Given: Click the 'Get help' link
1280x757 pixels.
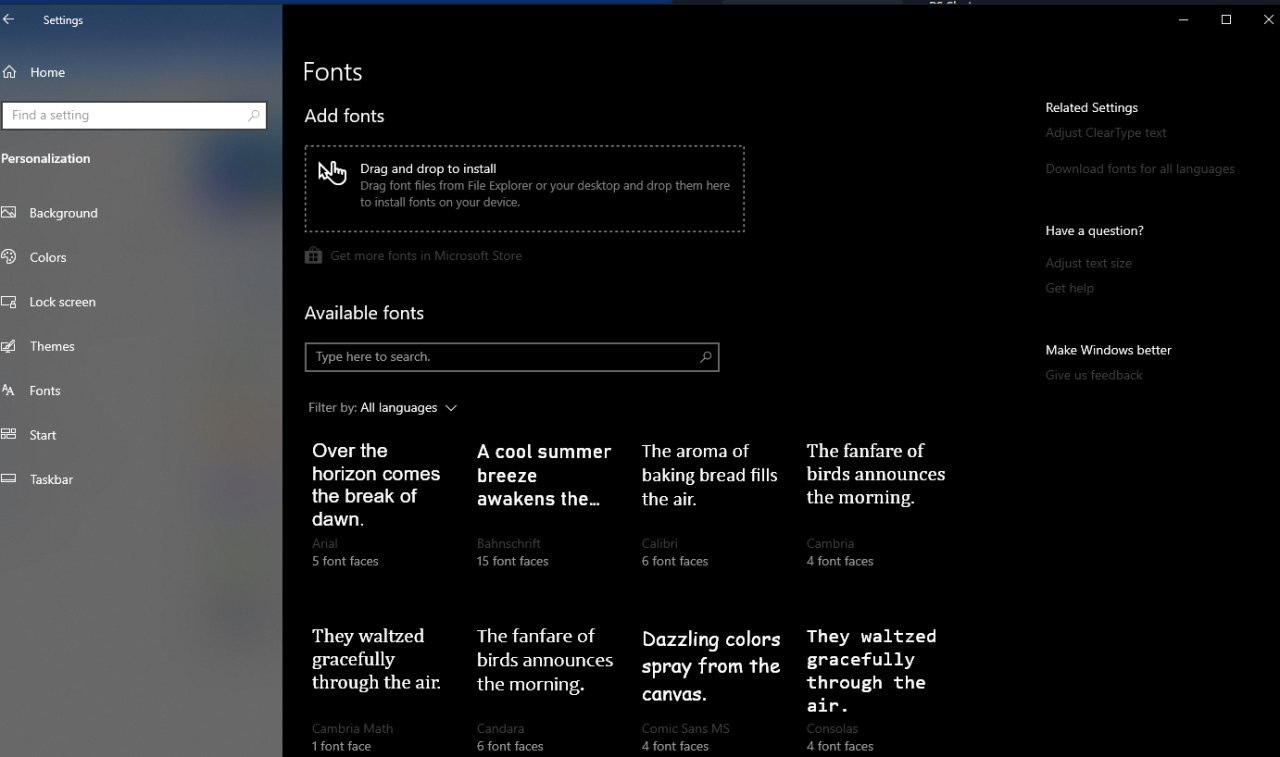Looking at the screenshot, I should click(x=1070, y=289).
